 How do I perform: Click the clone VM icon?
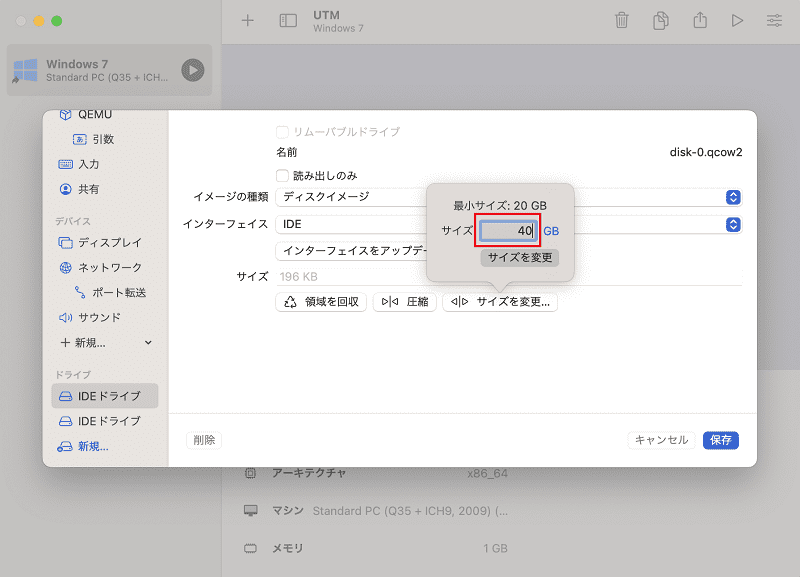[x=661, y=21]
